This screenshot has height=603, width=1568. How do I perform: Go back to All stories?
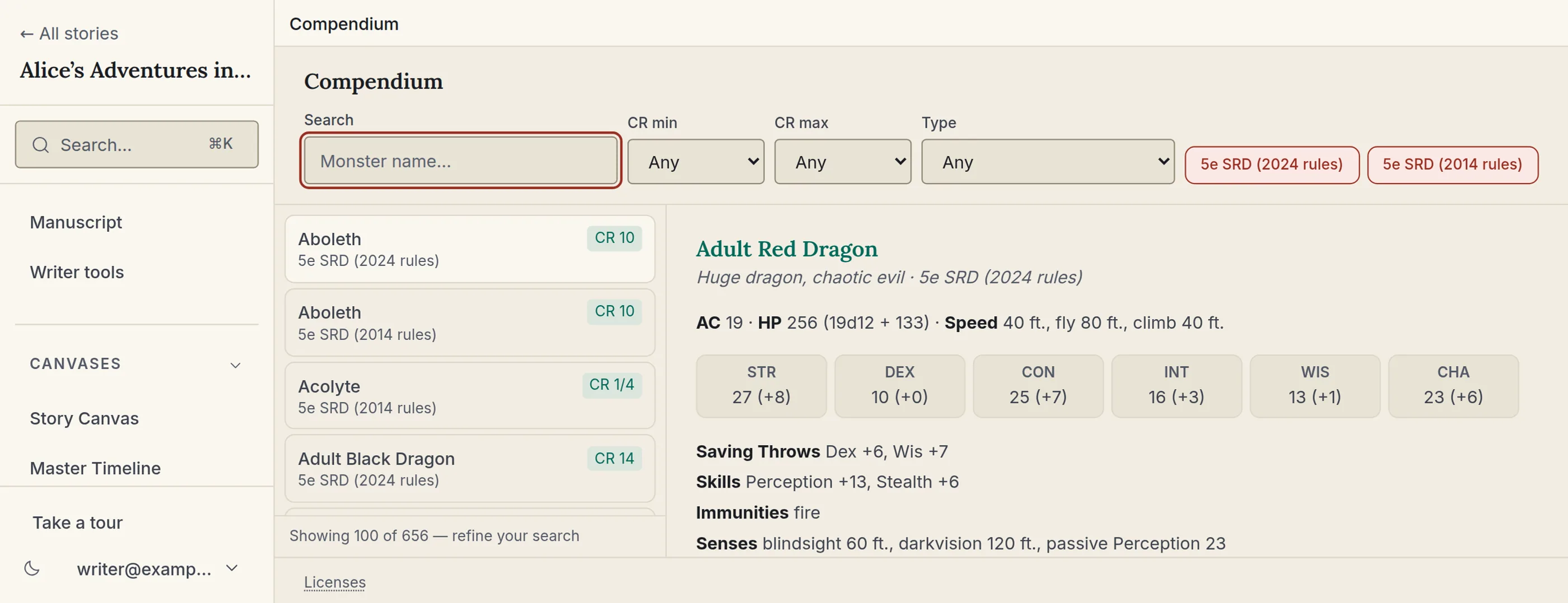coord(69,34)
